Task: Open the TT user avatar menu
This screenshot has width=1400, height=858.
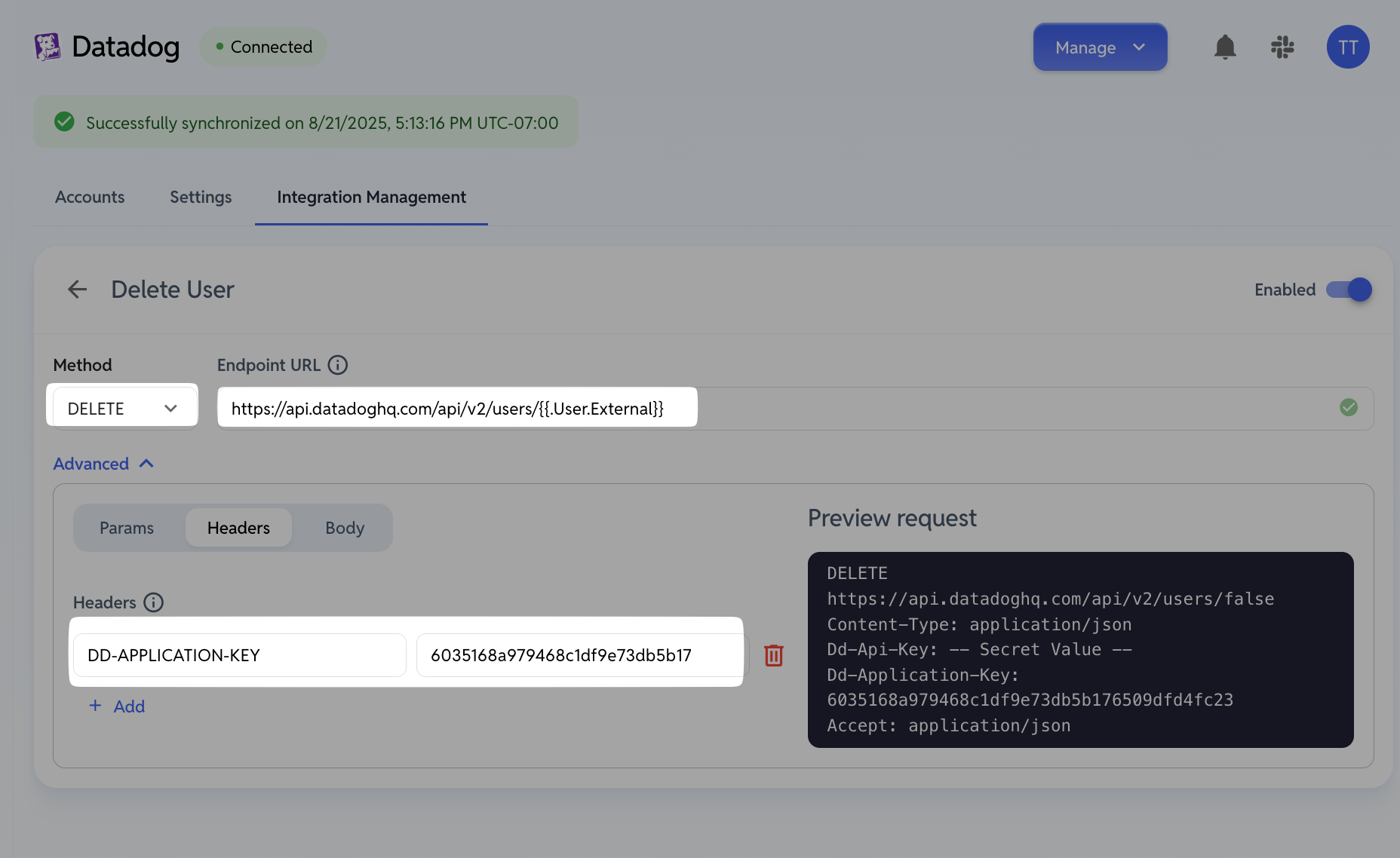Action: pyautogui.click(x=1348, y=47)
